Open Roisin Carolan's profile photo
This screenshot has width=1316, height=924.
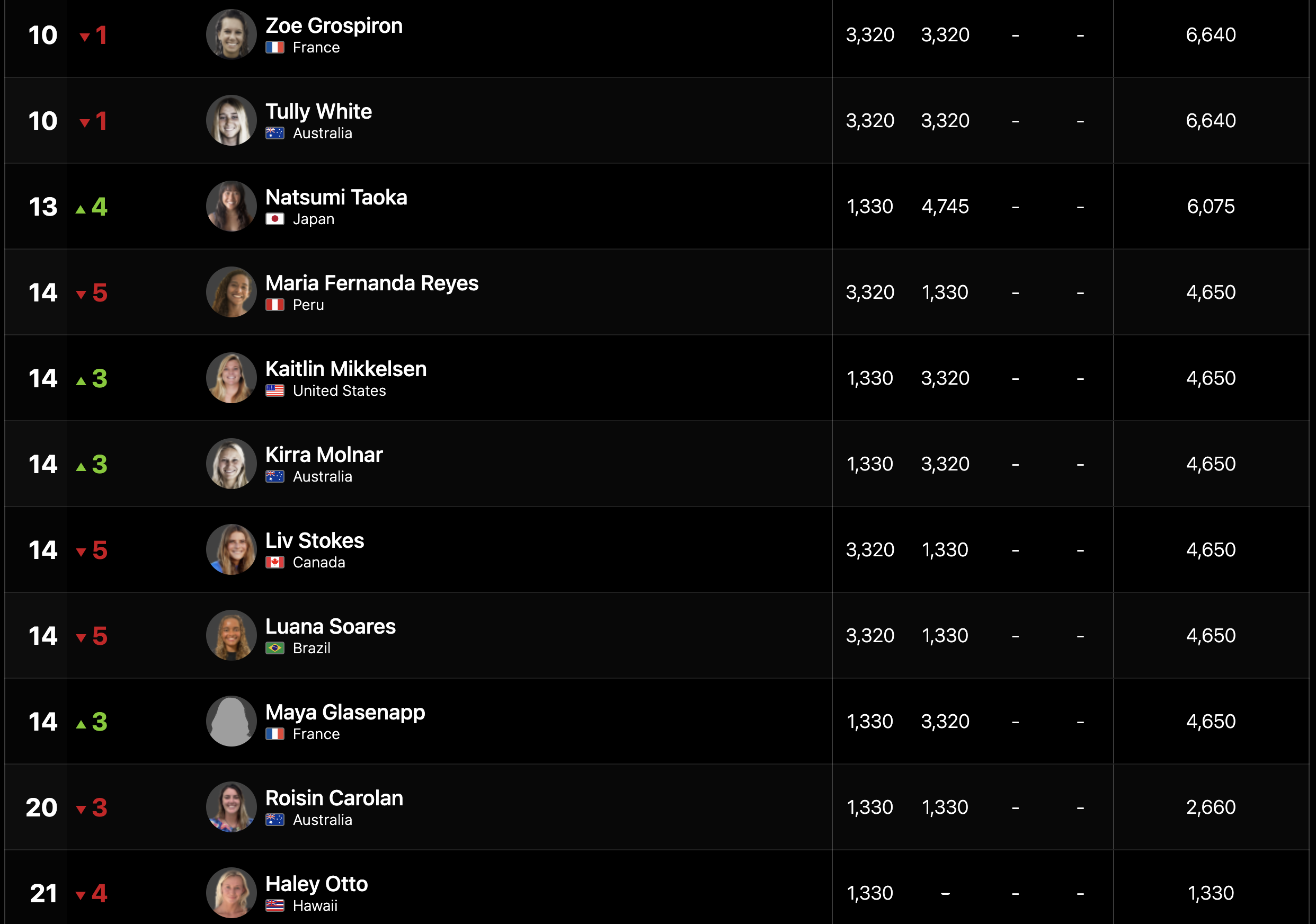point(231,807)
